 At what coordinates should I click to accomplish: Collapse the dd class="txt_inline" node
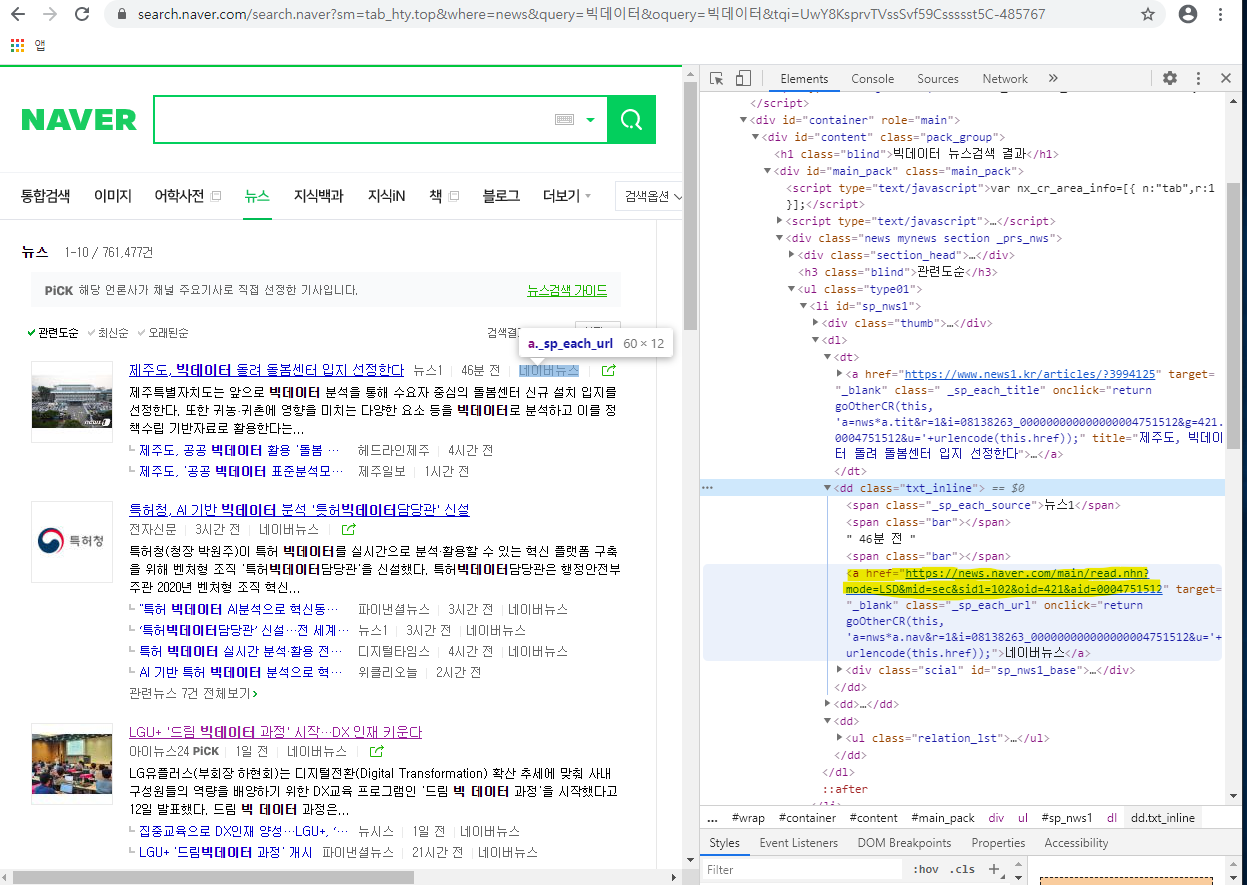[x=828, y=488]
